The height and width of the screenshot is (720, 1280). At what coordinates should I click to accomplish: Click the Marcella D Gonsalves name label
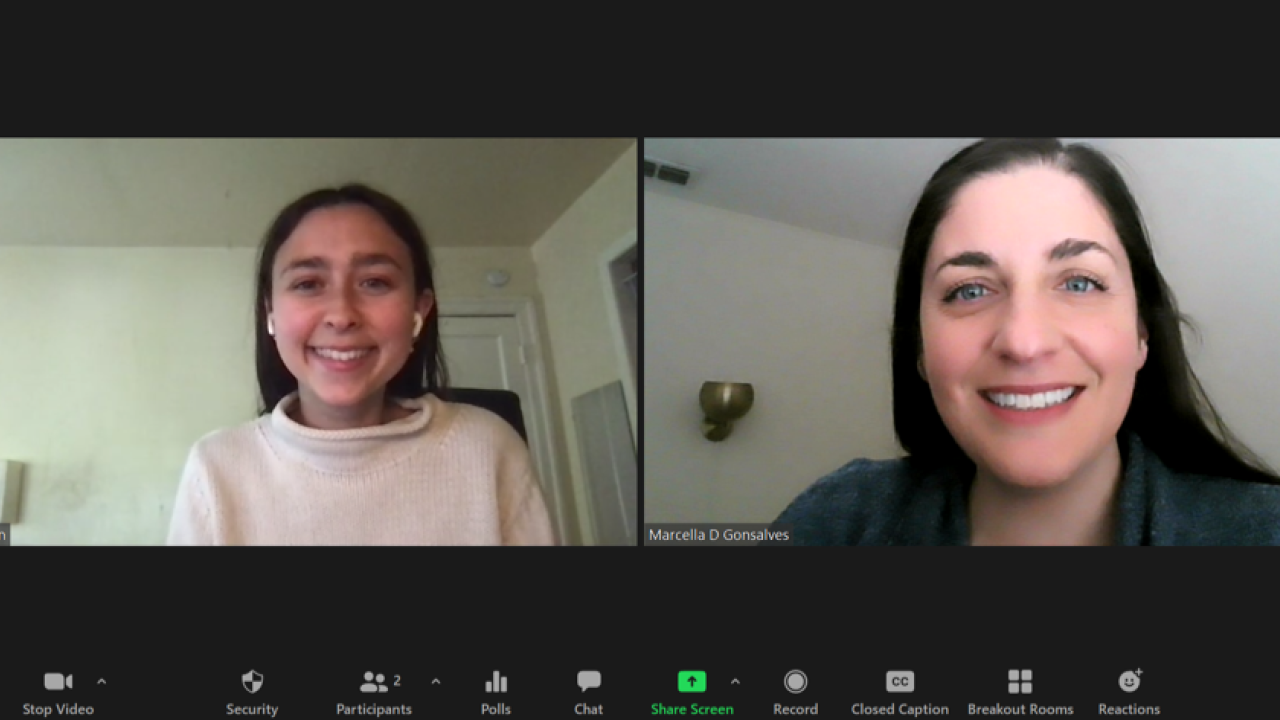point(718,535)
